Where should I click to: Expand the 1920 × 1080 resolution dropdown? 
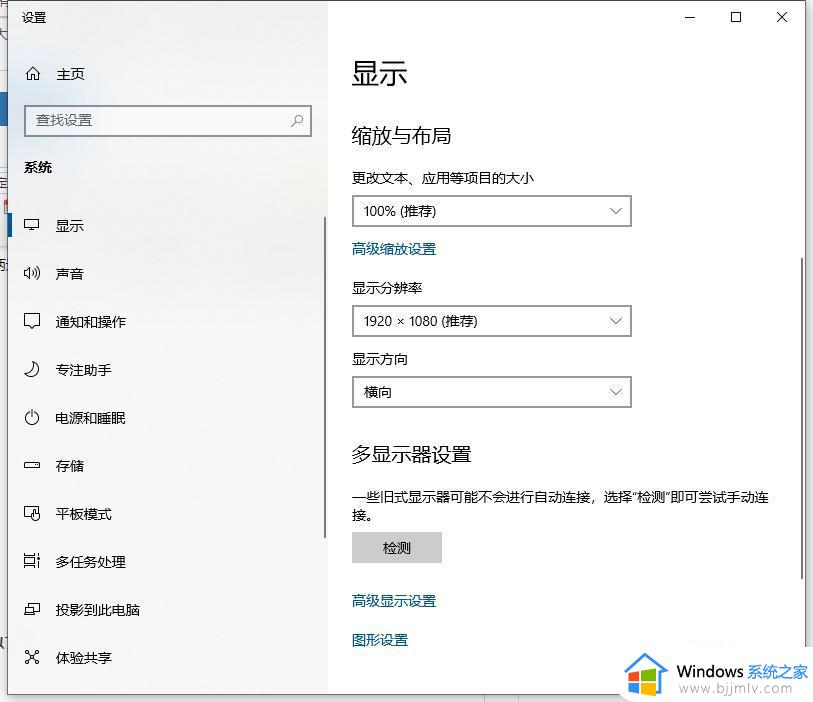coord(492,321)
